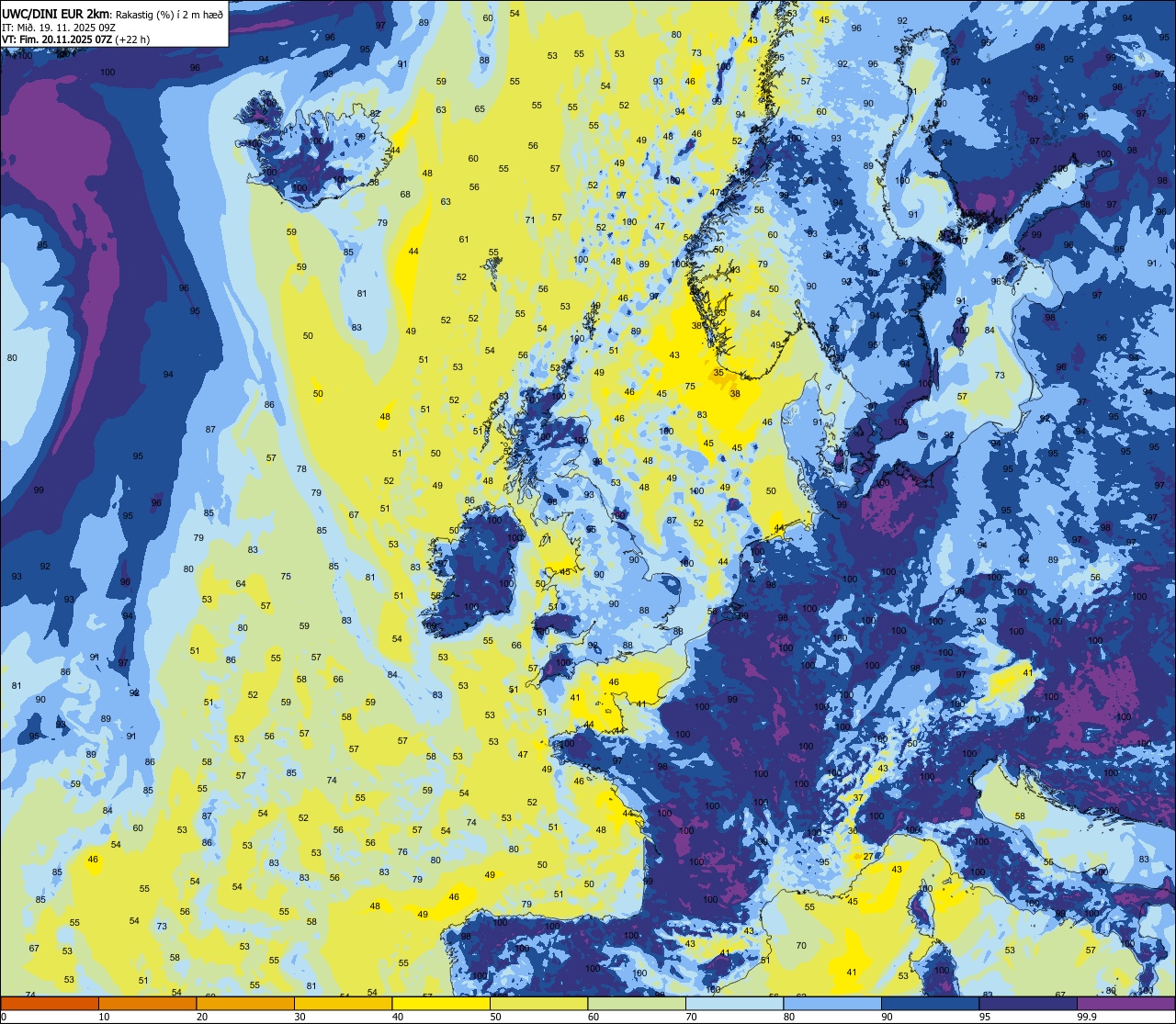1176x1024 pixels.
Task: Click the humidity value "27" near the Riviera
Action: 868,857
